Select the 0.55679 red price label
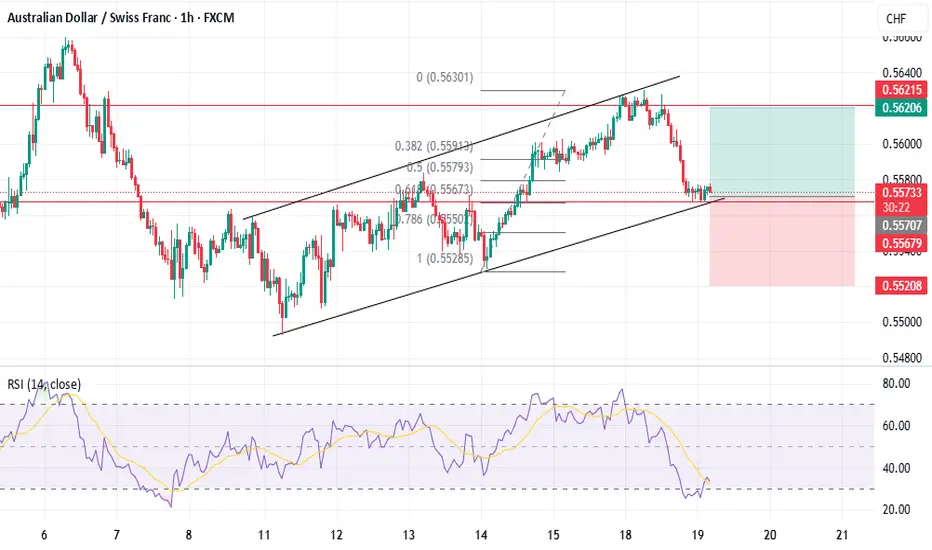The height and width of the screenshot is (550, 932). (901, 243)
